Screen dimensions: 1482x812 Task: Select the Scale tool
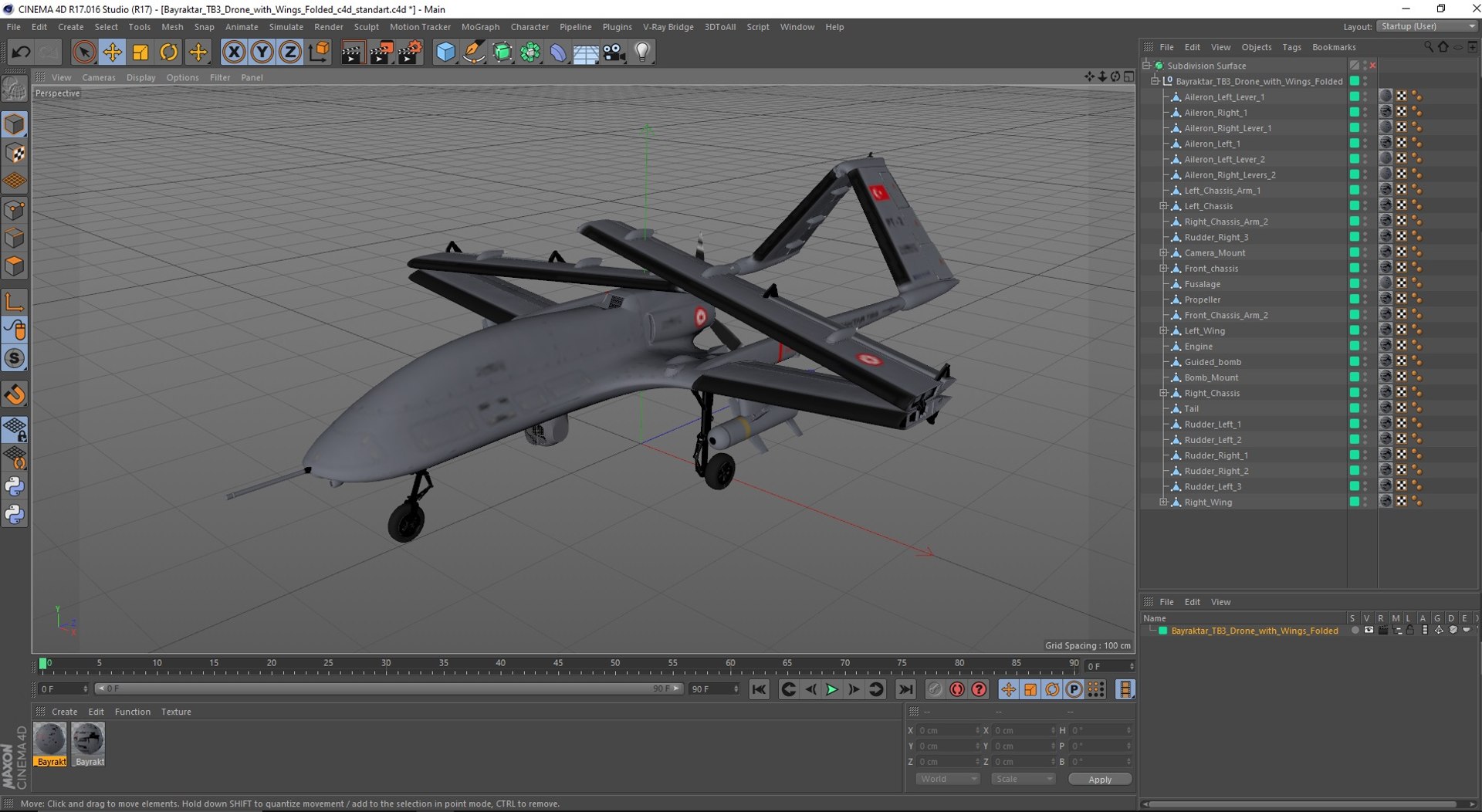pos(140,52)
